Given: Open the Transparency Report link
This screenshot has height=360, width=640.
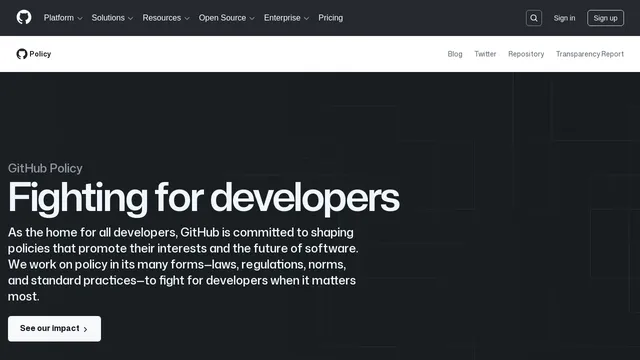Looking at the screenshot, I should (x=590, y=54).
